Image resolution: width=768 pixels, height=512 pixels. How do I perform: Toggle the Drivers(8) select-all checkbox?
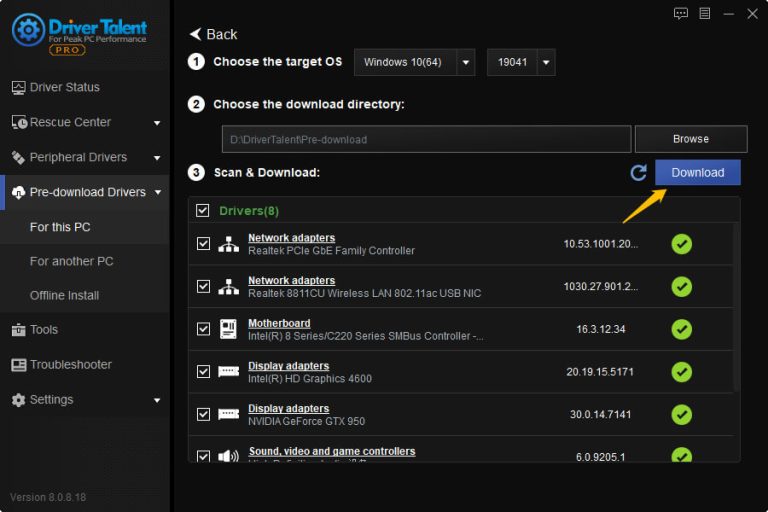[x=203, y=211]
